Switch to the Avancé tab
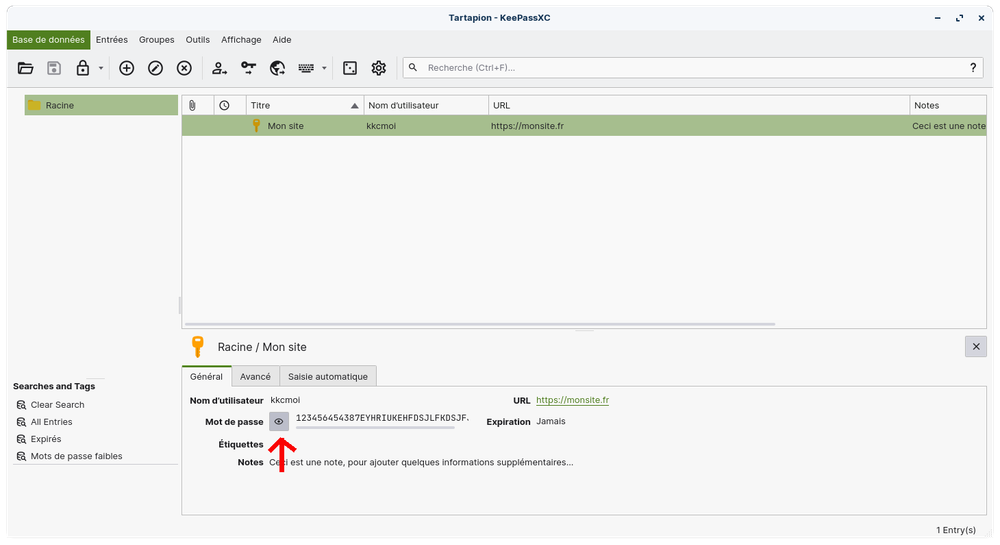Image resolution: width=1000 pixels, height=545 pixels. (x=255, y=376)
